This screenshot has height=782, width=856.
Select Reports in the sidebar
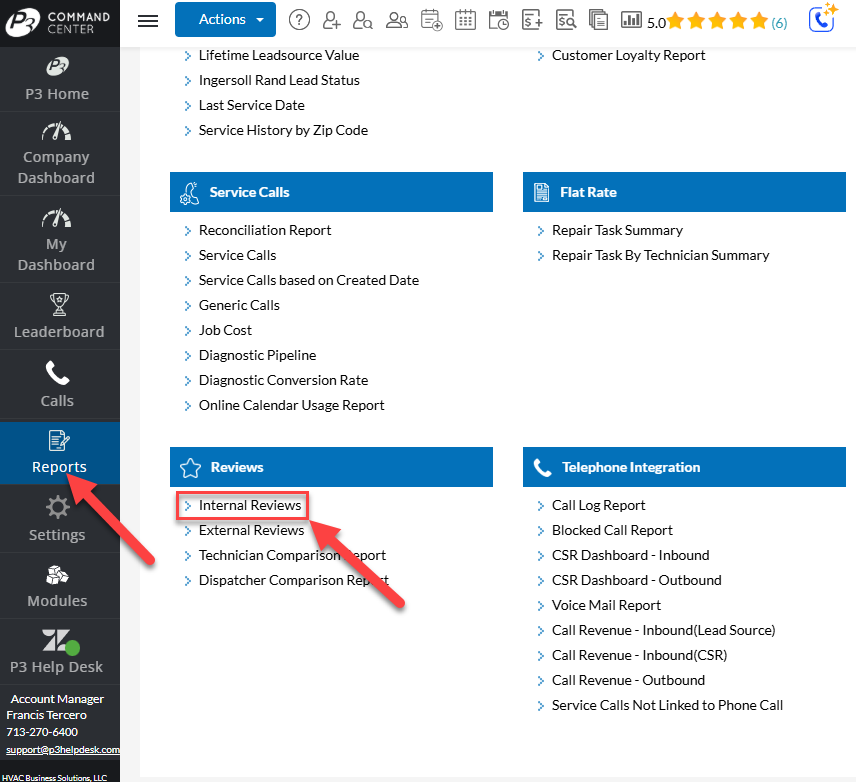(x=59, y=453)
